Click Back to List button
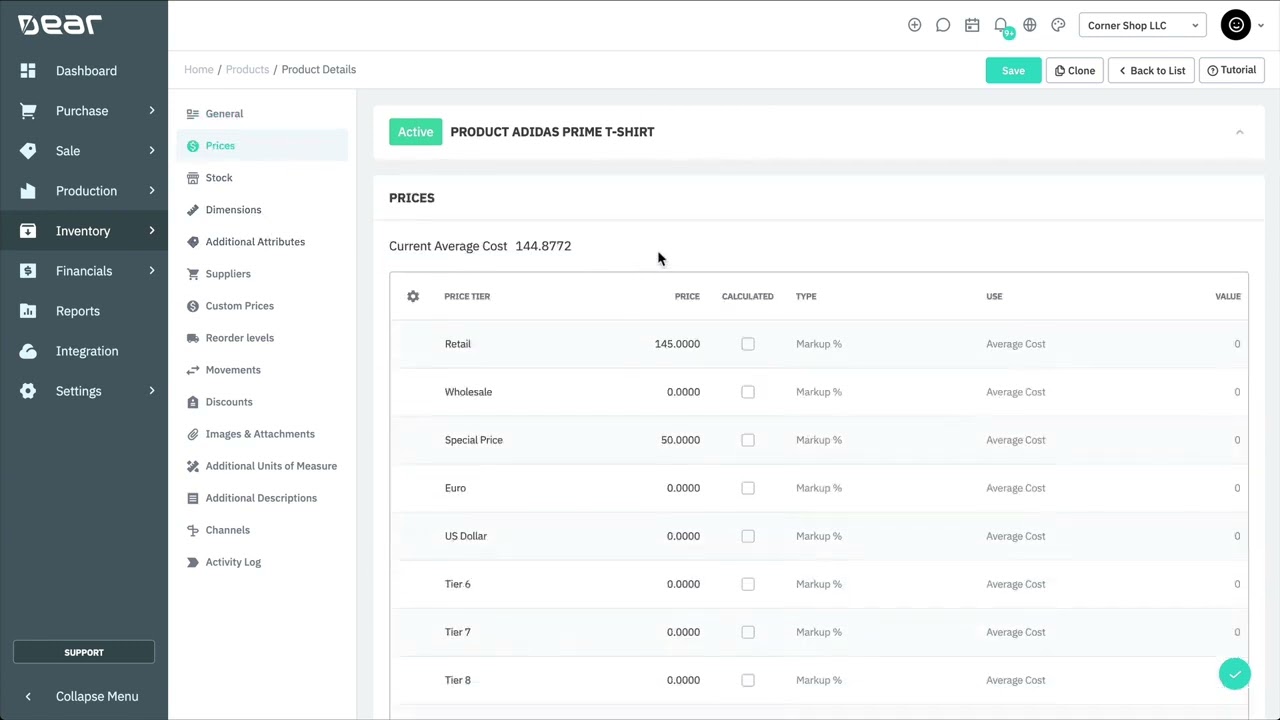The width and height of the screenshot is (1280, 720). point(1151,70)
